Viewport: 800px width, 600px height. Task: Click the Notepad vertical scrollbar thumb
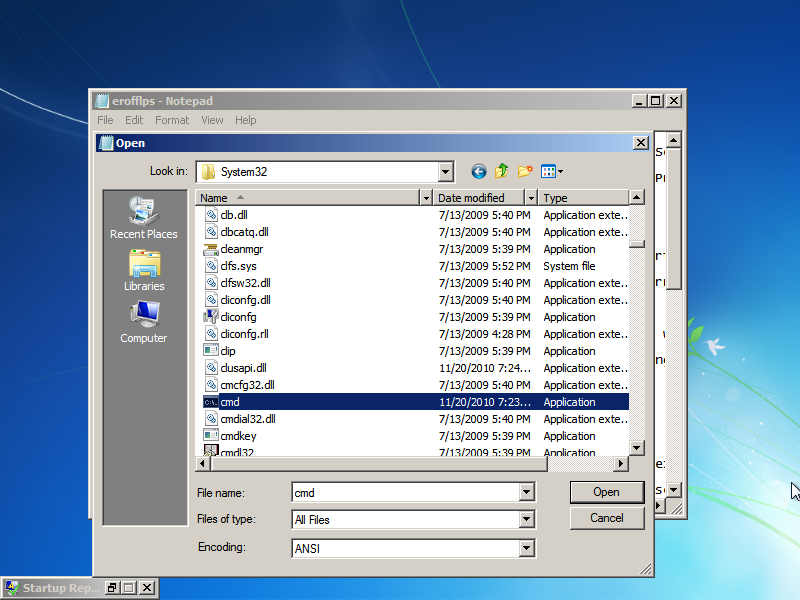(674, 218)
